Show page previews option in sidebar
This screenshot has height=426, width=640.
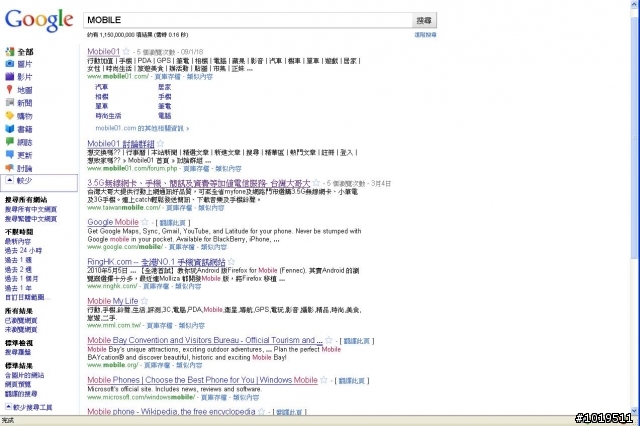[18, 384]
